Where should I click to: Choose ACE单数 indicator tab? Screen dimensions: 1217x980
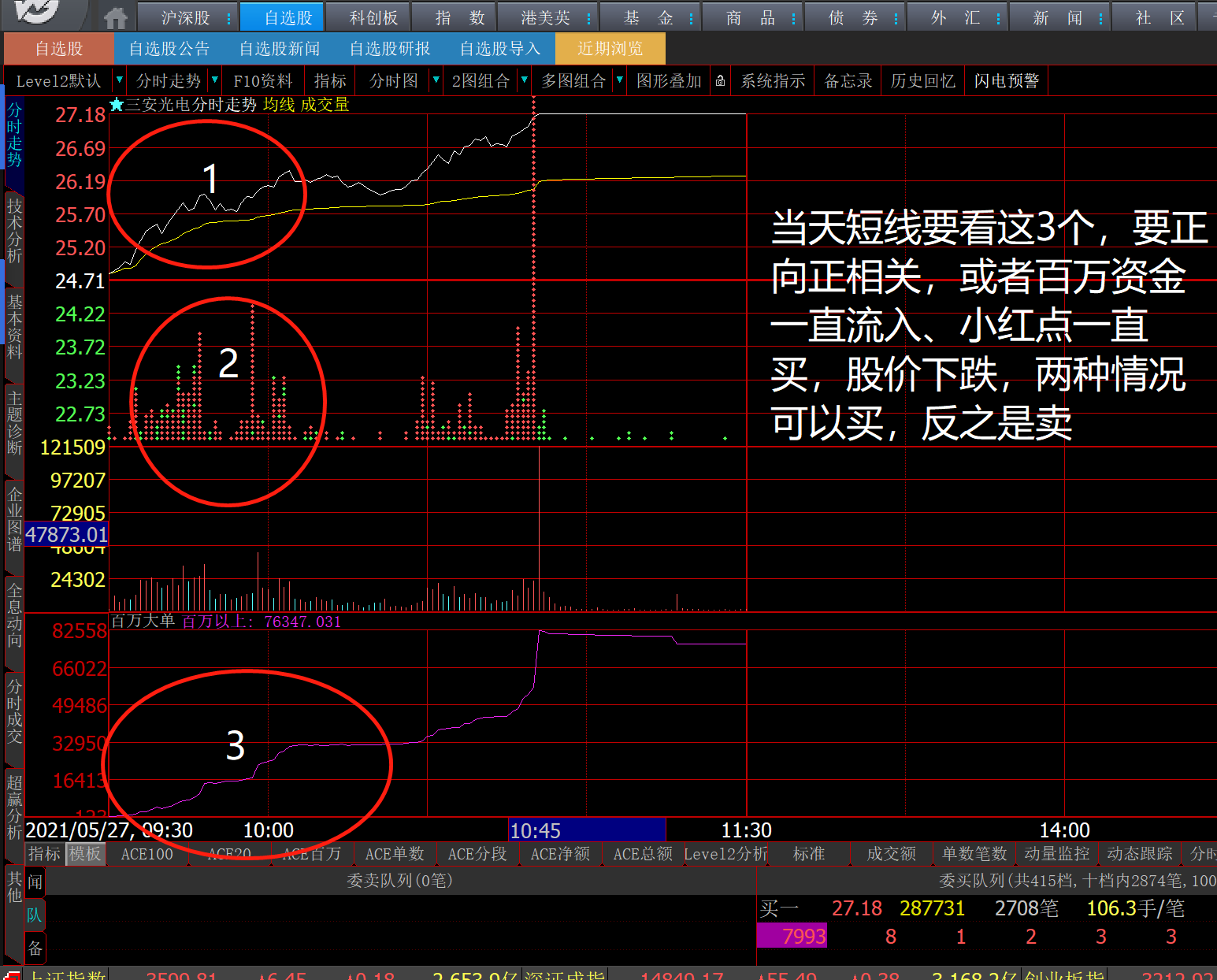click(395, 854)
